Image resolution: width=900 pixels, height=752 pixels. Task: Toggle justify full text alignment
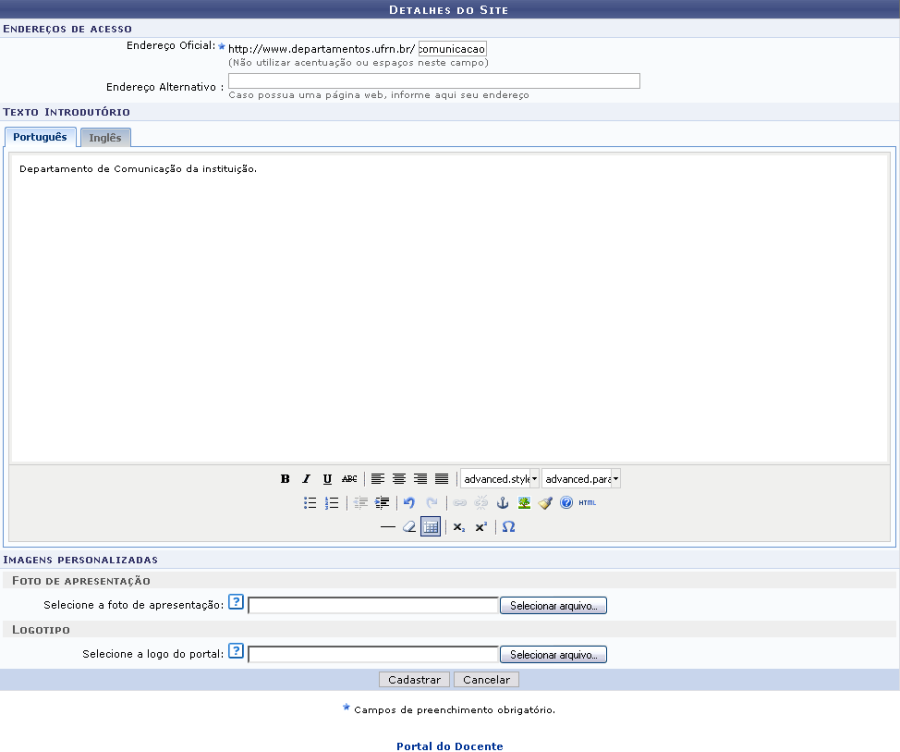coord(441,479)
